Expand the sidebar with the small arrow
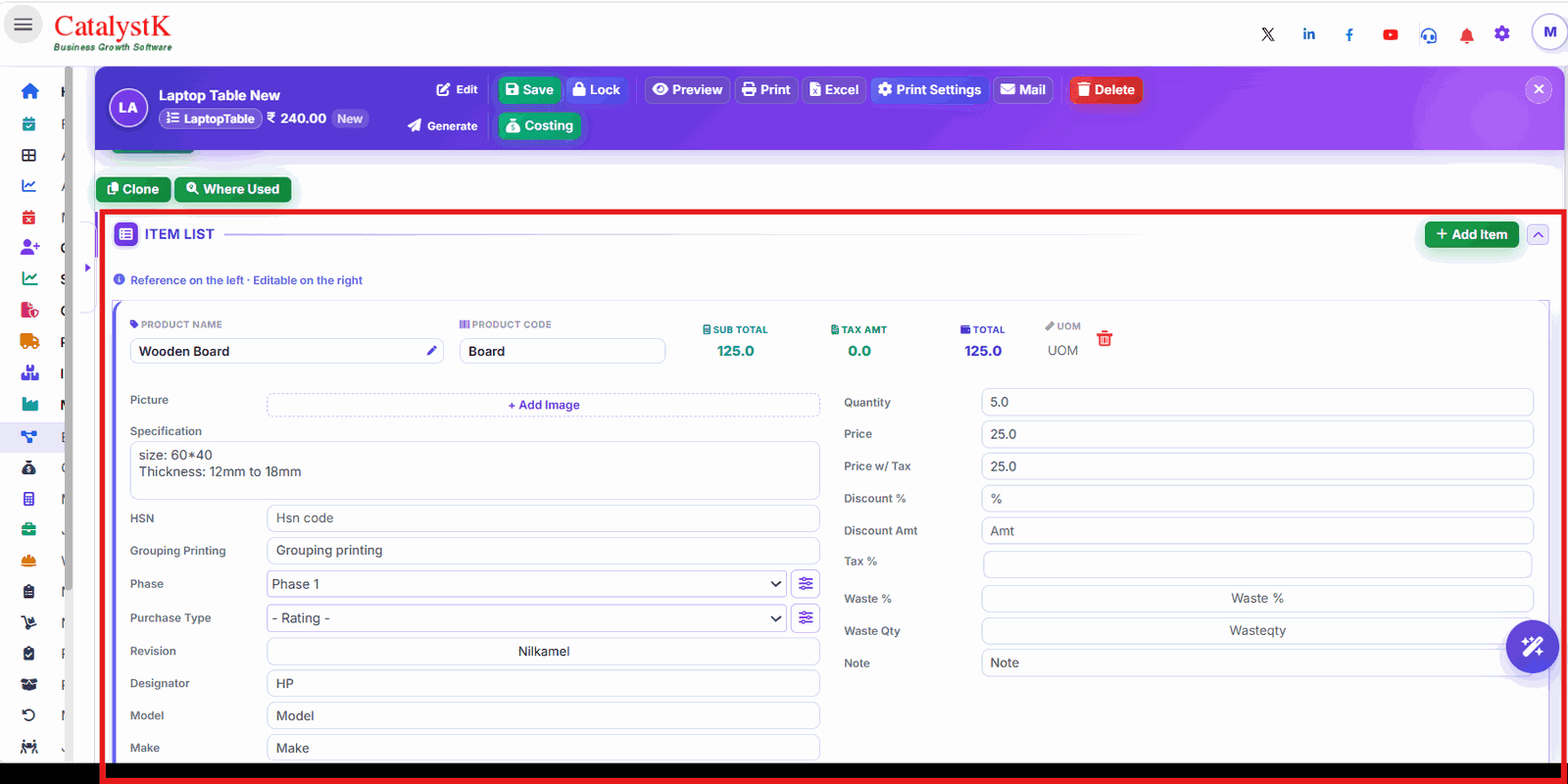This screenshot has height=784, width=1568. click(x=87, y=268)
